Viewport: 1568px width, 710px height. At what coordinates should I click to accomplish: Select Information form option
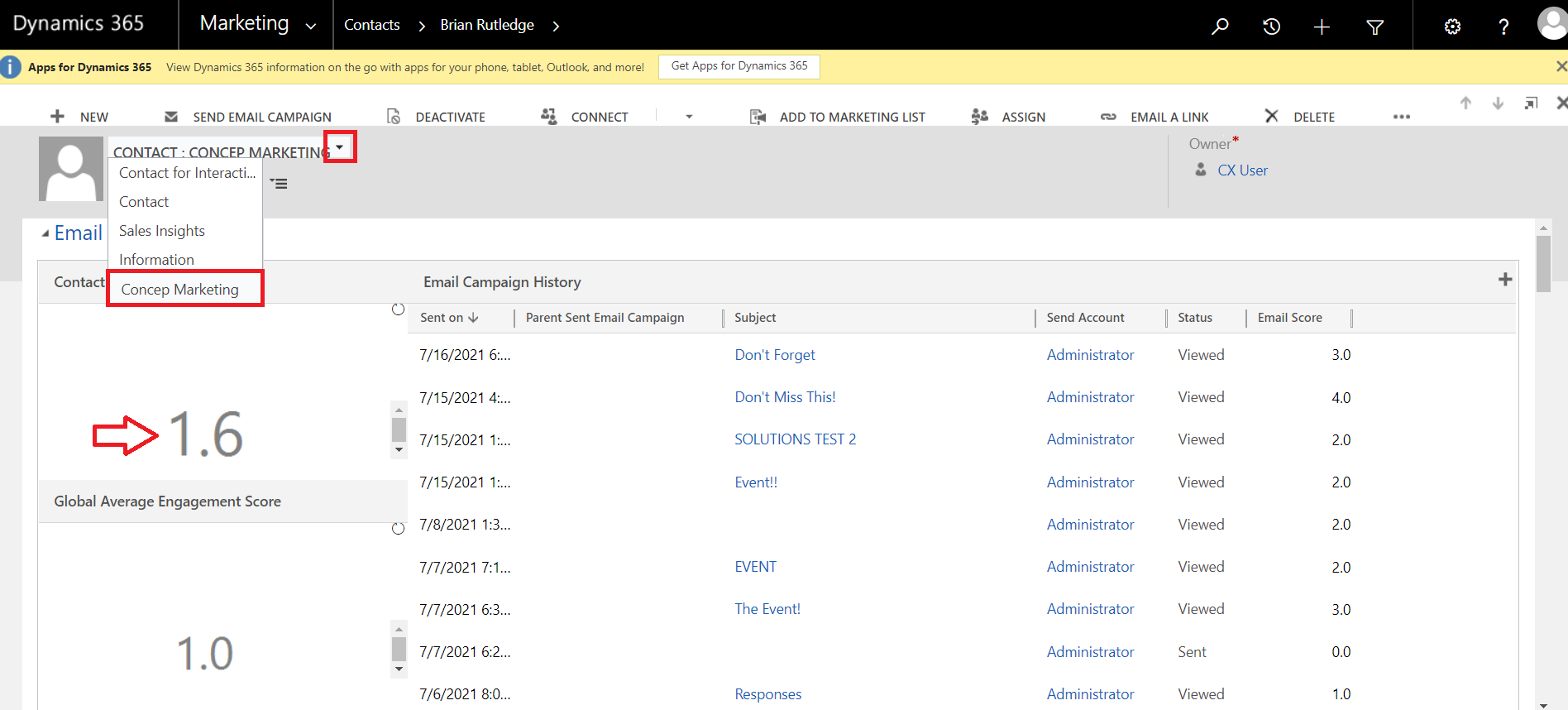tap(156, 260)
